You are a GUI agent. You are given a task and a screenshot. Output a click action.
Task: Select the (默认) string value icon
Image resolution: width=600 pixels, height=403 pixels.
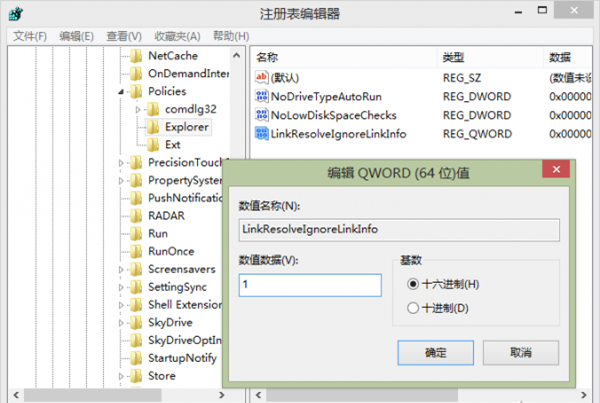tap(262, 78)
